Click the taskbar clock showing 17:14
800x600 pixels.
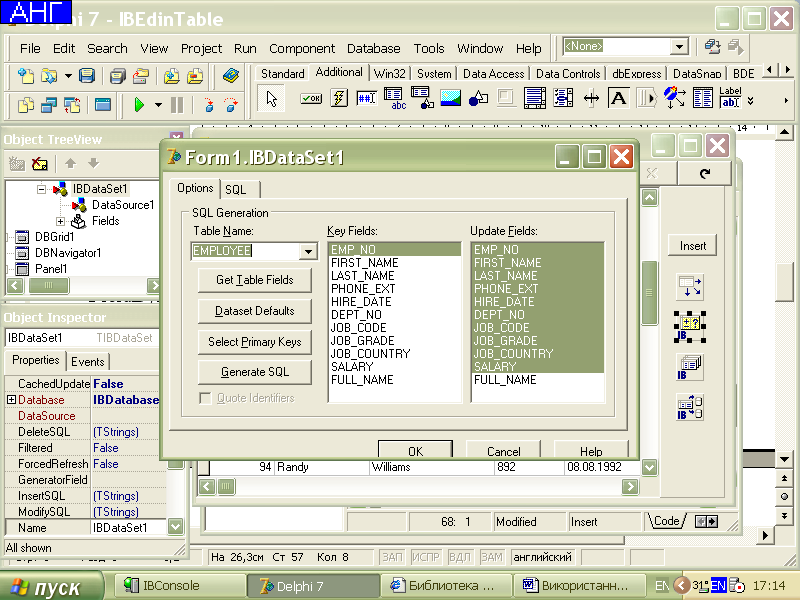point(769,586)
